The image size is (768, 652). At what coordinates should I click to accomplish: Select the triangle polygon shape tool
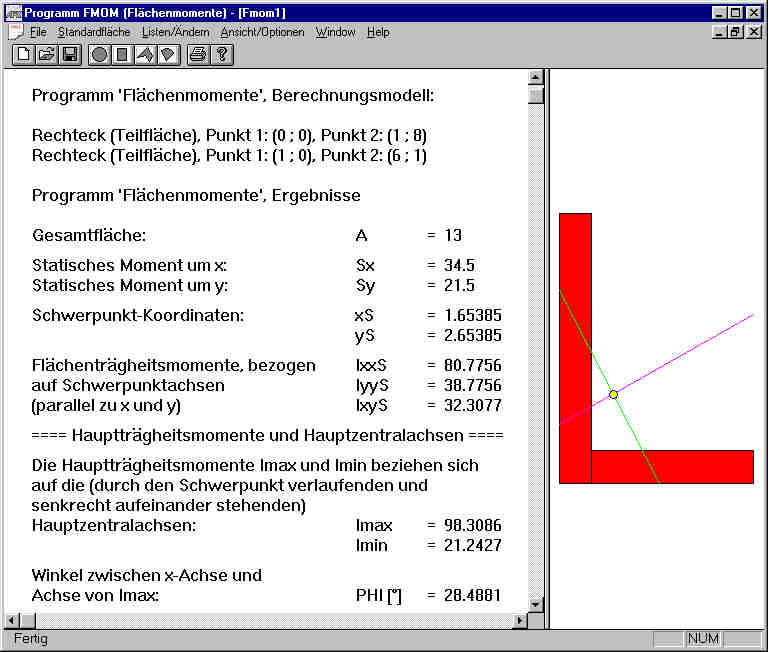click(x=145, y=55)
